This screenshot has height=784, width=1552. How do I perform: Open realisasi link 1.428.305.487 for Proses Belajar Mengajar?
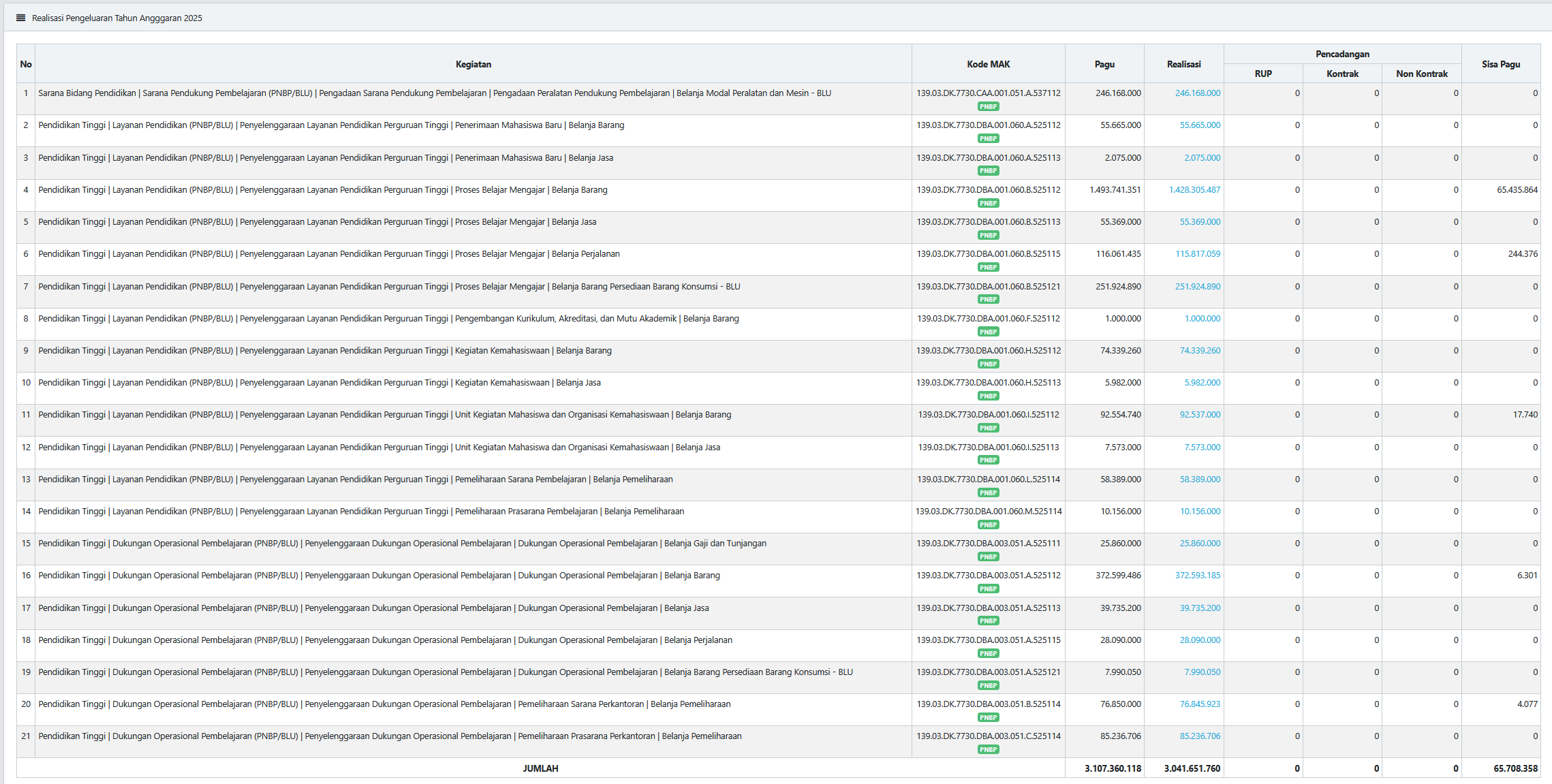tap(1194, 190)
